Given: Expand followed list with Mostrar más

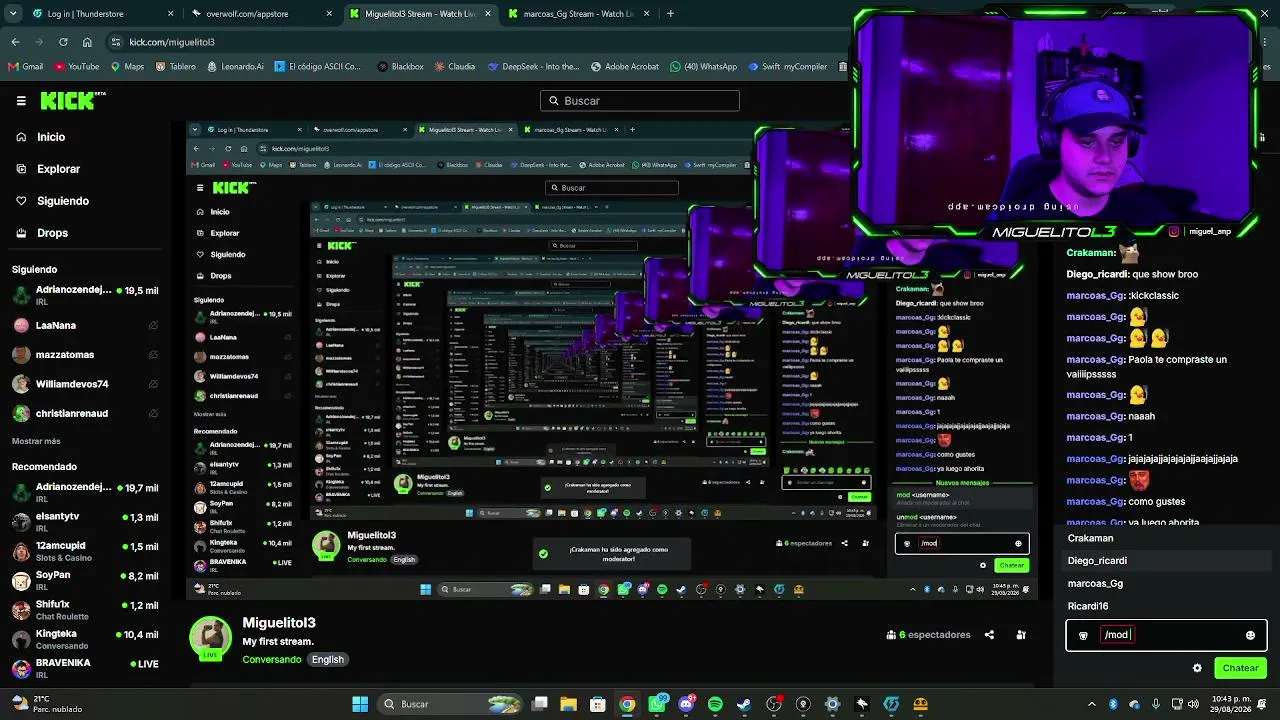Looking at the screenshot, I should (36, 441).
